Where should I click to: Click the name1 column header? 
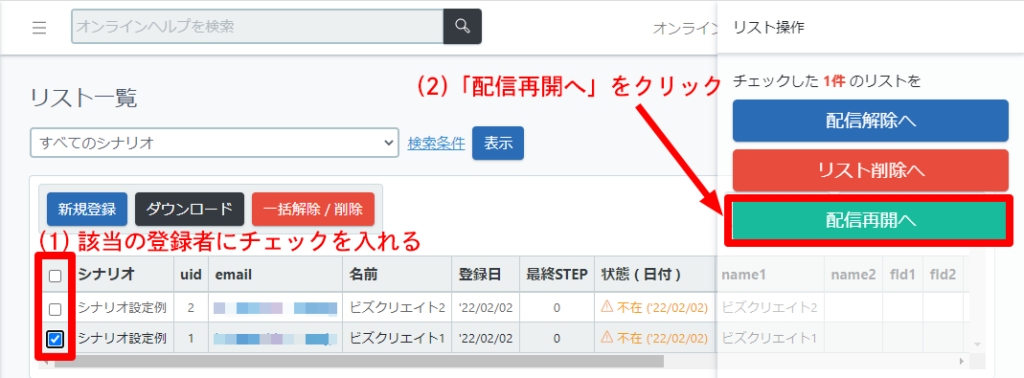tap(743, 275)
